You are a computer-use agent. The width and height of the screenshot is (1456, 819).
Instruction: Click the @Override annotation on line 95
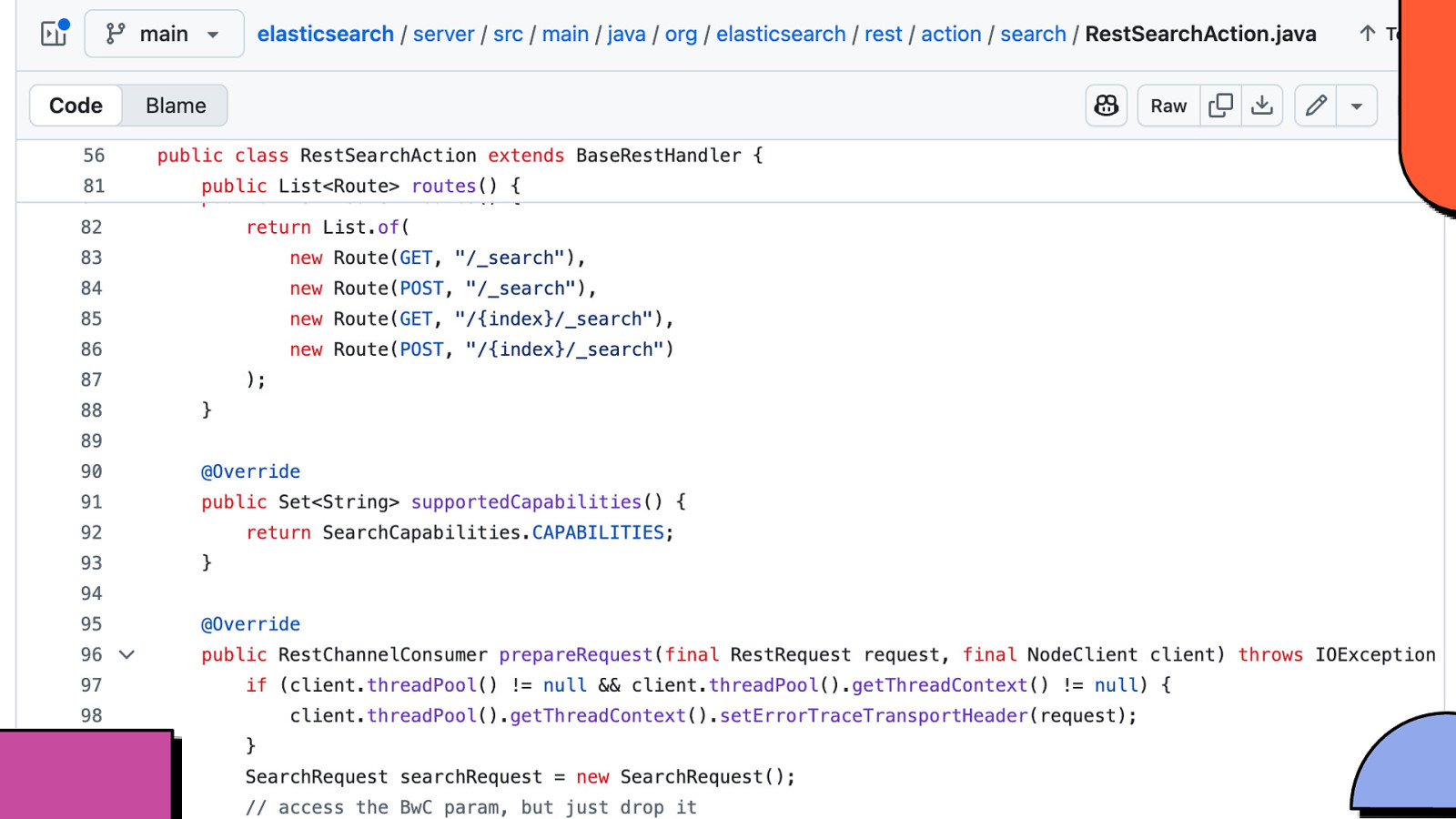[x=250, y=624]
